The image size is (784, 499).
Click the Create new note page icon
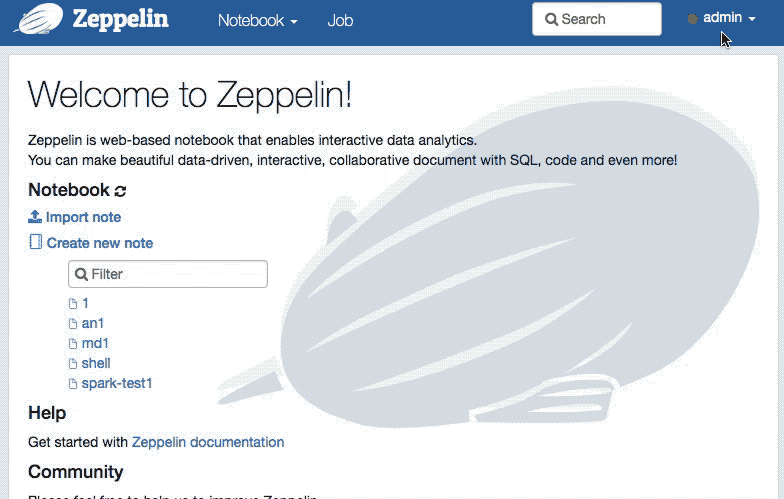(36, 242)
